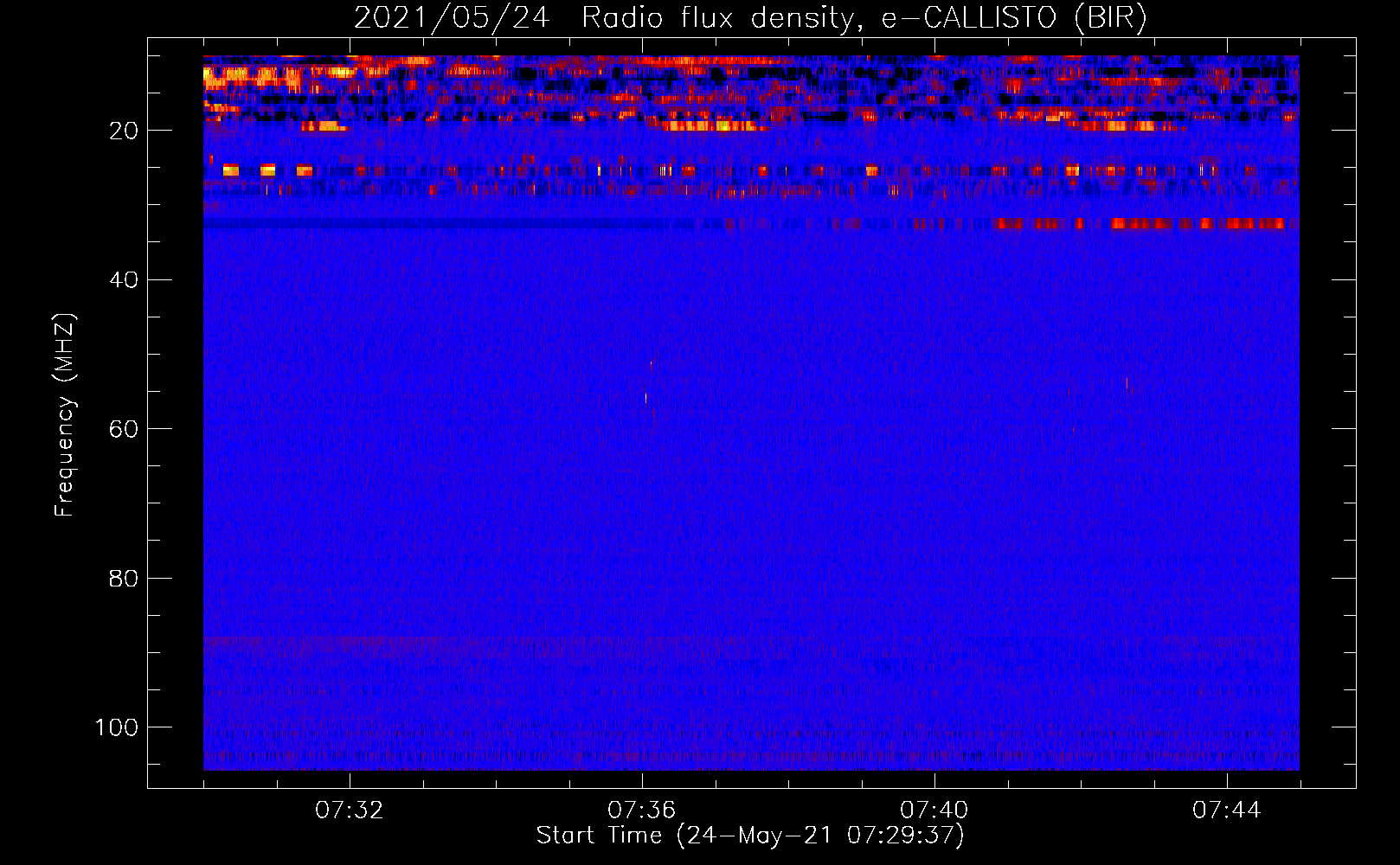This screenshot has height=865, width=1400.
Task: Click the 100 frequency tick label
Action: pos(117,727)
